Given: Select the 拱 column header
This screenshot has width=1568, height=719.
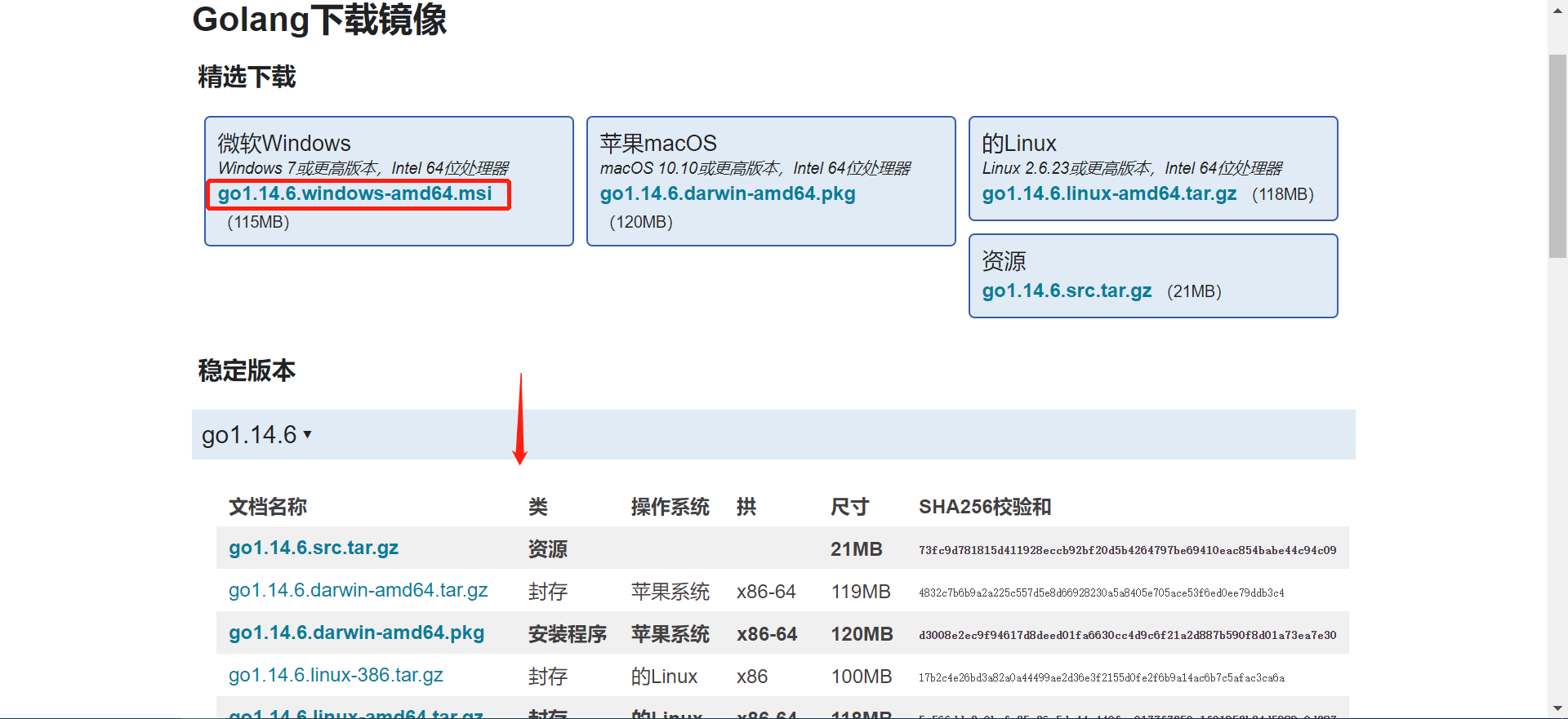Looking at the screenshot, I should tap(746, 507).
